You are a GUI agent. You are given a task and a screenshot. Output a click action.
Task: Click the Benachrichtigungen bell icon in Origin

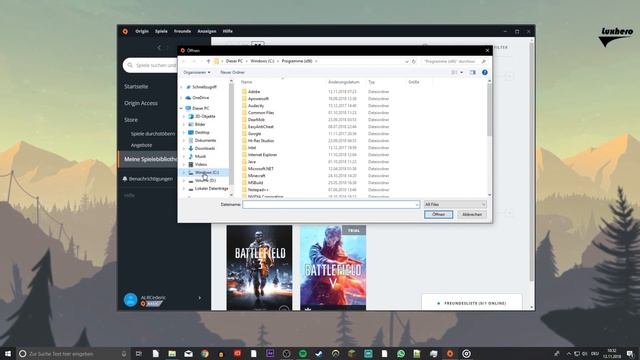125,179
